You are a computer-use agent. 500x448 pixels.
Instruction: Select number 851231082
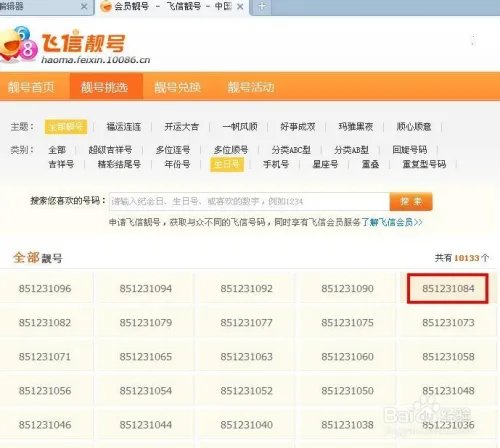45,323
